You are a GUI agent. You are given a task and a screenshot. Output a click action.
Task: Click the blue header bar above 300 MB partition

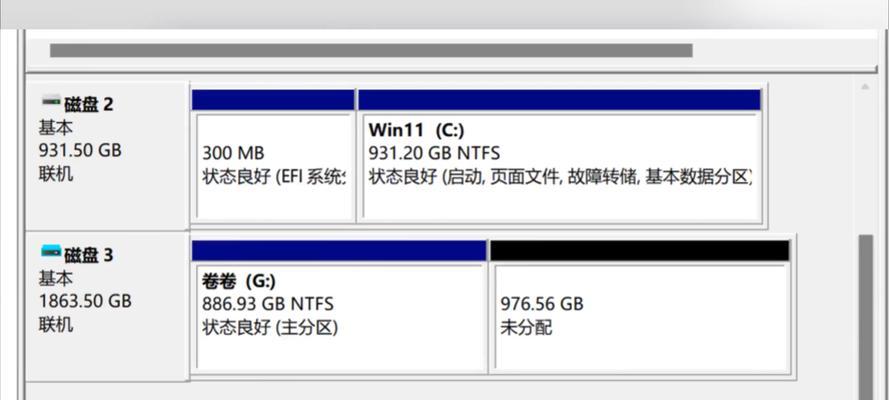coord(273,100)
